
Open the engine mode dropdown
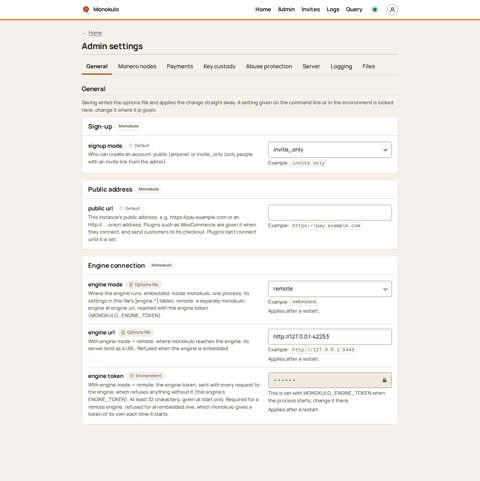330,289
